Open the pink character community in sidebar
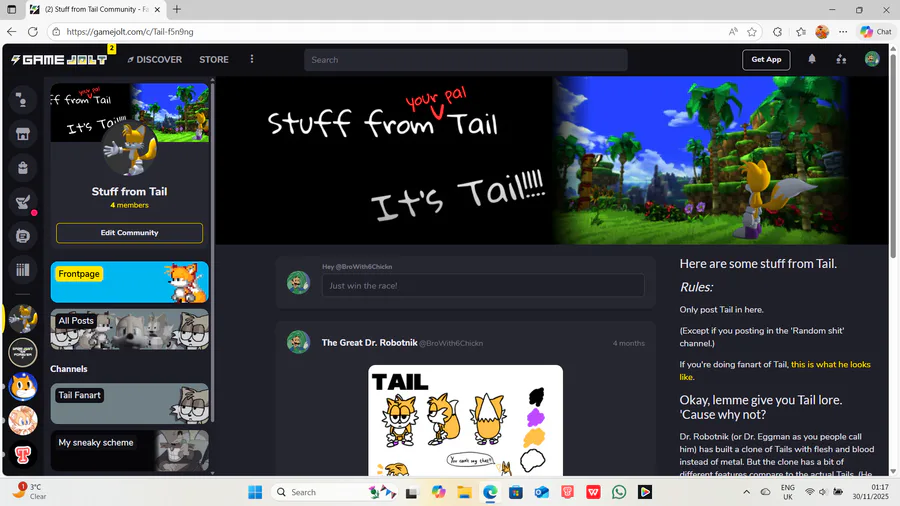 coord(23,421)
